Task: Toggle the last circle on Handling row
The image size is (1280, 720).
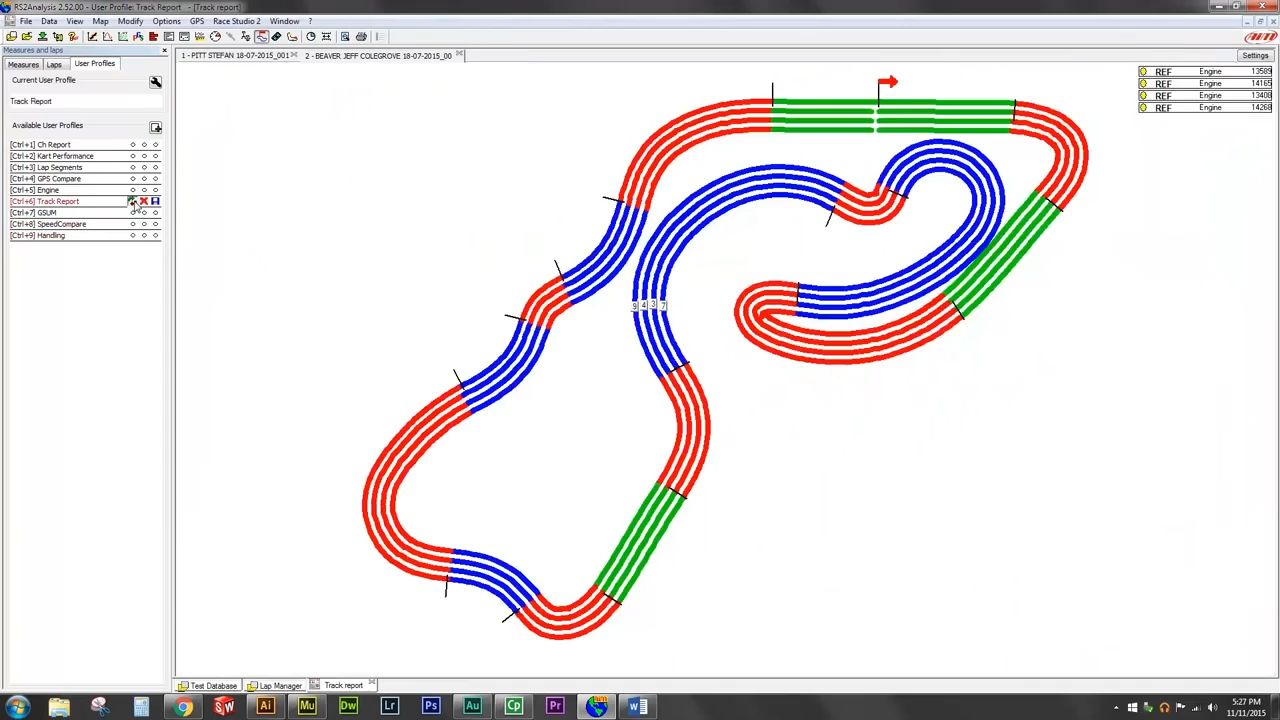Action: coord(155,236)
